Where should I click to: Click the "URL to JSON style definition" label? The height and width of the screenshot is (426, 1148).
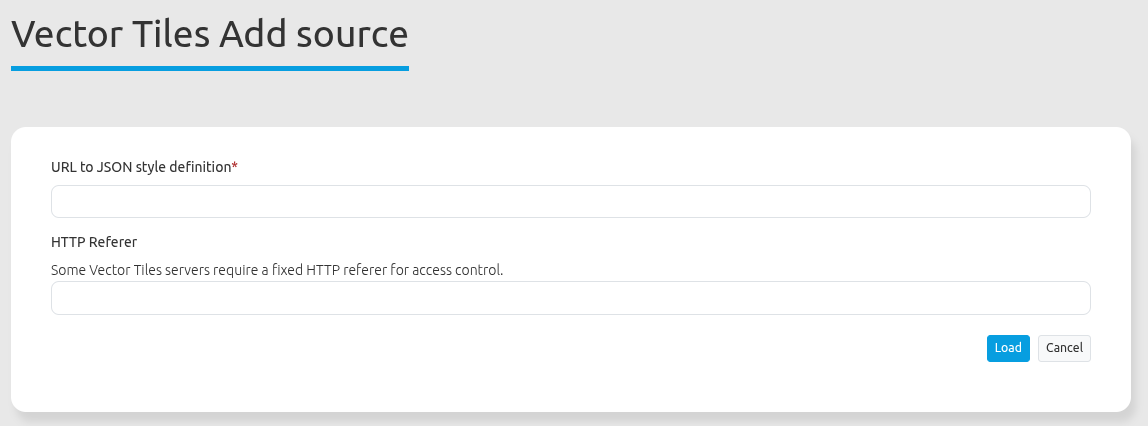tap(141, 167)
